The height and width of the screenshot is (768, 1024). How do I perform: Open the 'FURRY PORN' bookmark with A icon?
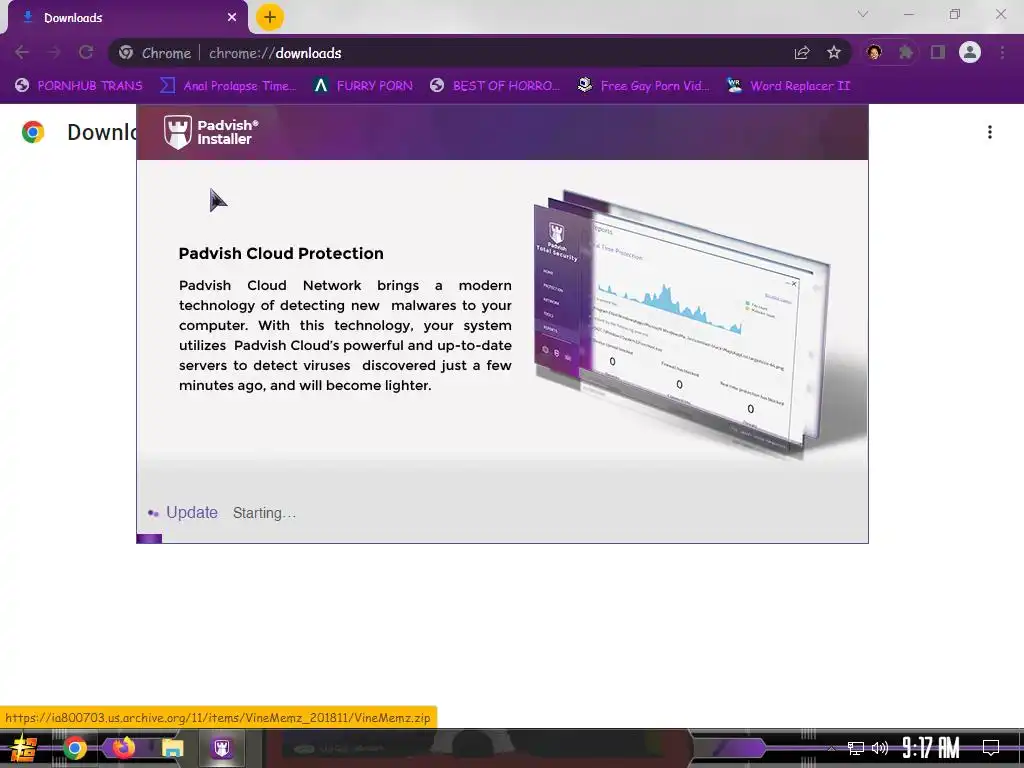coord(362,86)
